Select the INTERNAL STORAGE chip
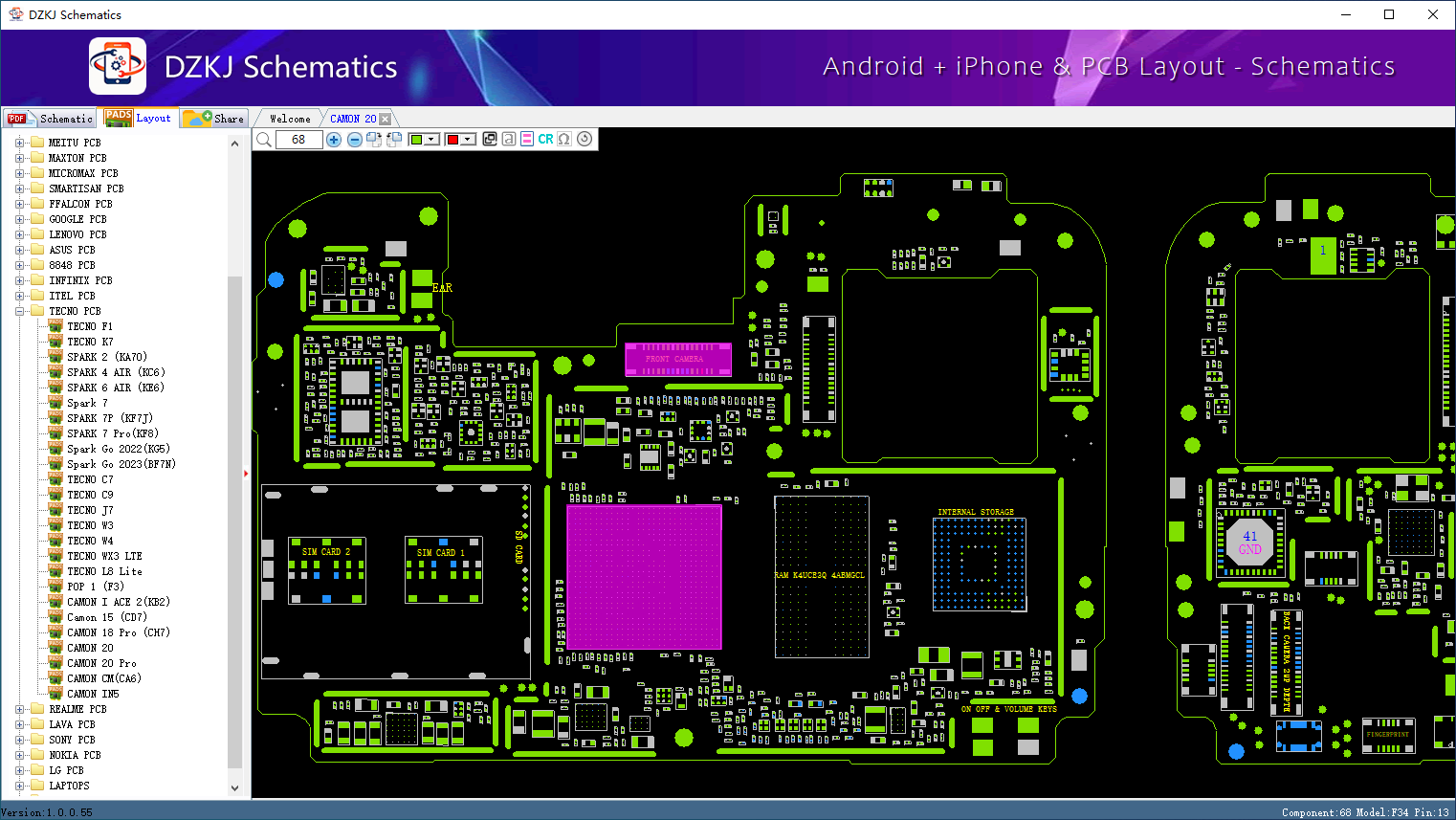This screenshot has width=1456, height=820. [x=980, y=565]
